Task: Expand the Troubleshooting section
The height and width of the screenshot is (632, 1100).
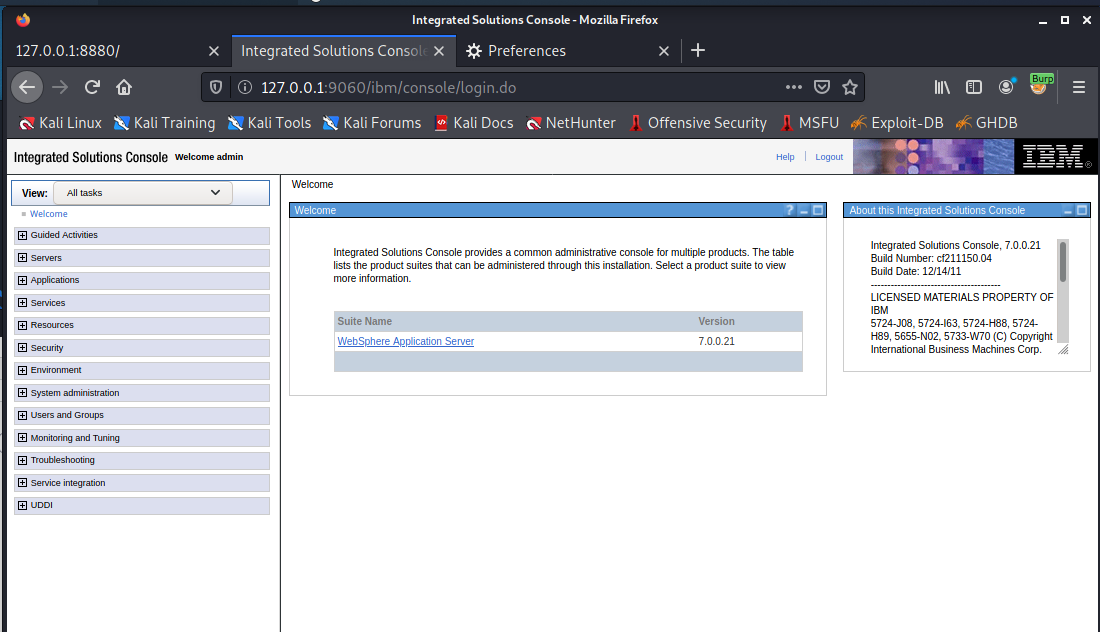Action: (22, 460)
